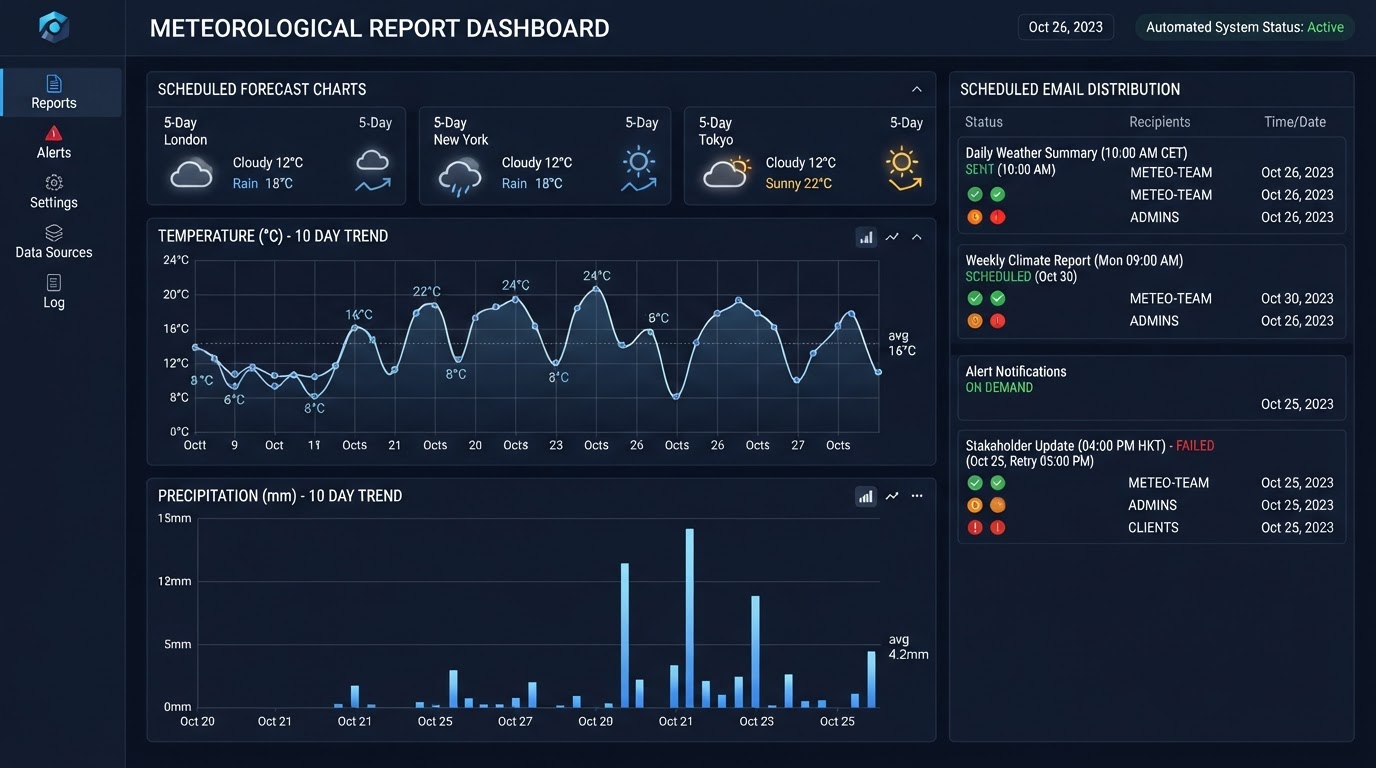This screenshot has height=768, width=1376.
Task: Switch temperature chart to line view
Action: click(x=892, y=237)
